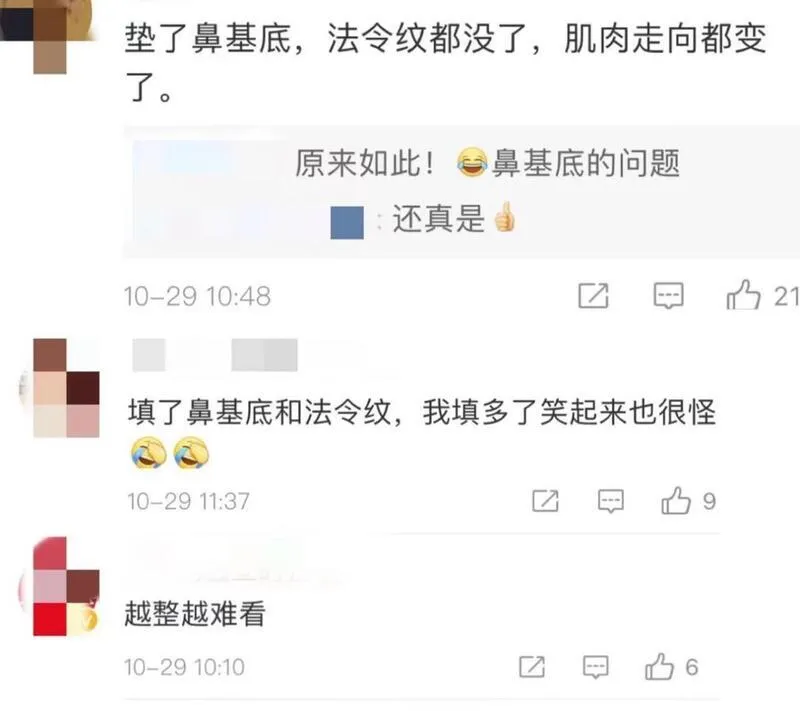The image size is (800, 711).
Task: Open the blurred username above 填了鼻基底和法令纹
Action: point(215,354)
